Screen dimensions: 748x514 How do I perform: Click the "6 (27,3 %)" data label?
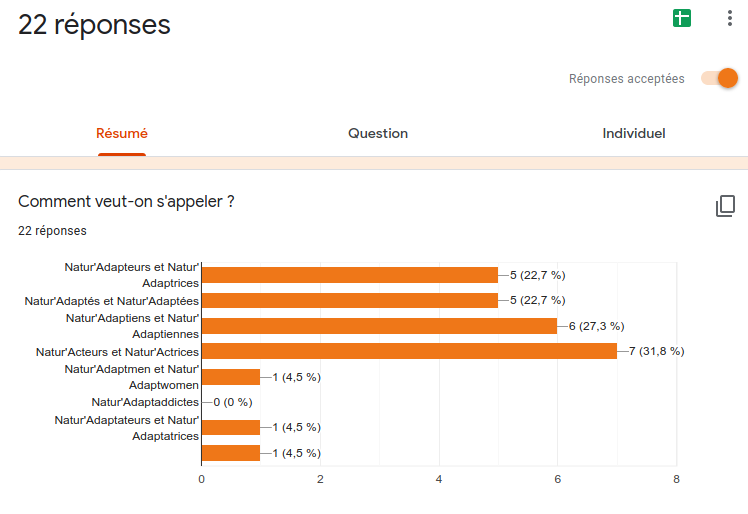[596, 326]
